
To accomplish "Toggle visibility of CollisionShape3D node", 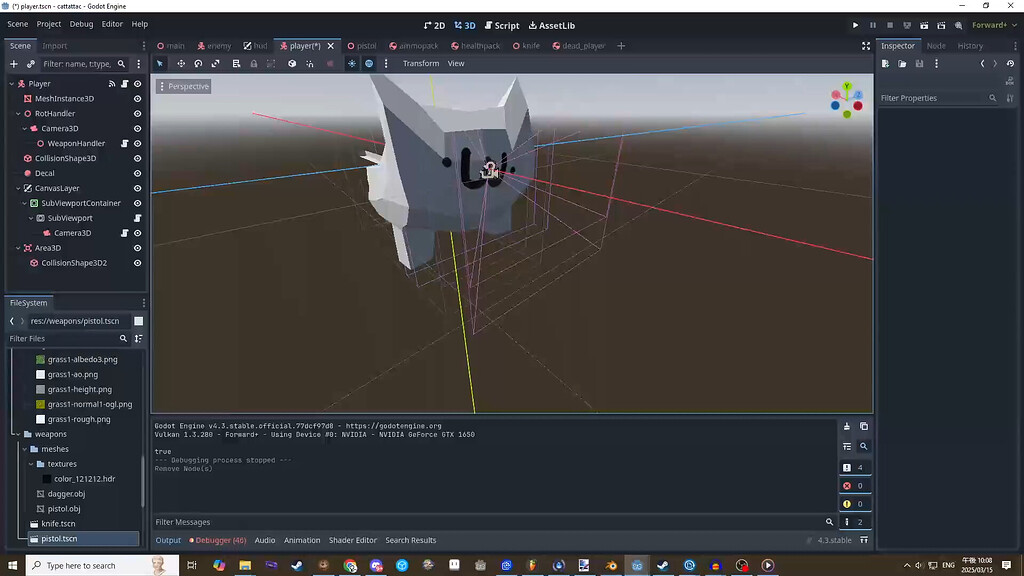I will click(138, 158).
